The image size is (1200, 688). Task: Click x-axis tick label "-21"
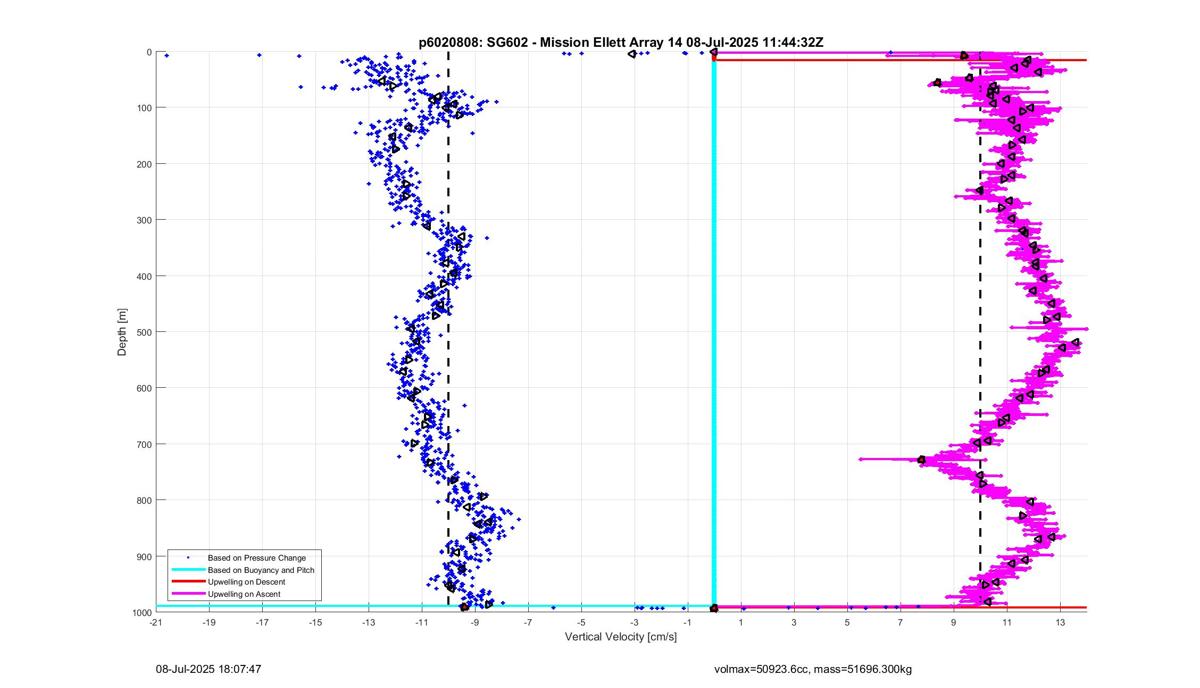tap(155, 622)
